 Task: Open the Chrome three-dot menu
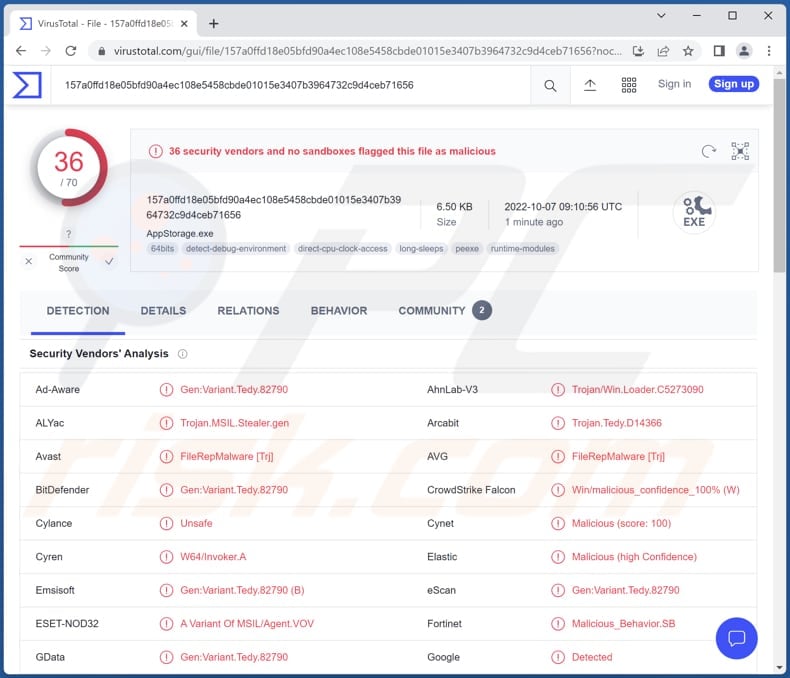coord(769,51)
